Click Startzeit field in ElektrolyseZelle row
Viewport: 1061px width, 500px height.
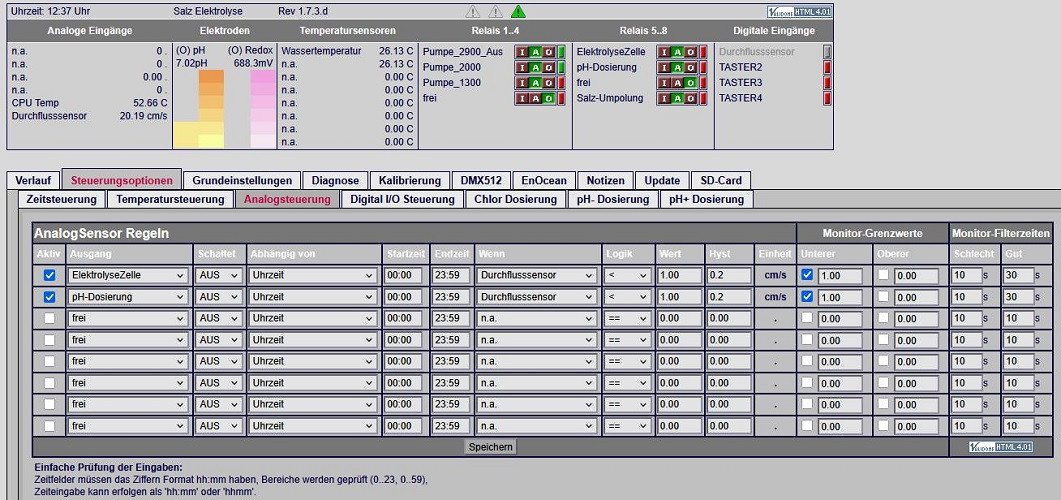tap(403, 276)
